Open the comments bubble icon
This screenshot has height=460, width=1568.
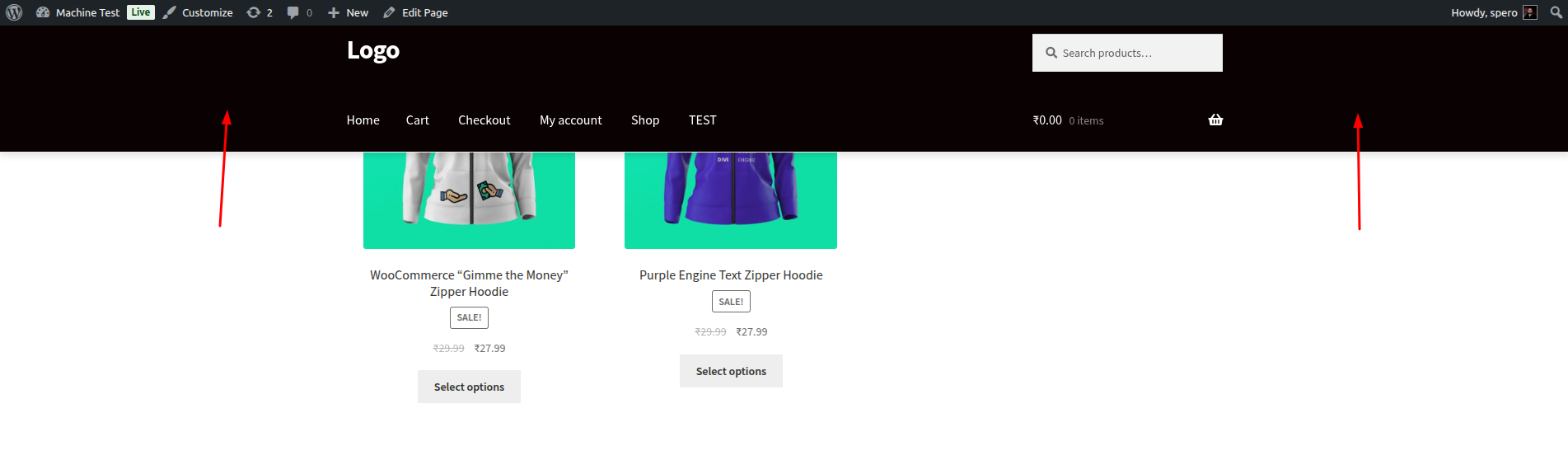pyautogui.click(x=293, y=12)
